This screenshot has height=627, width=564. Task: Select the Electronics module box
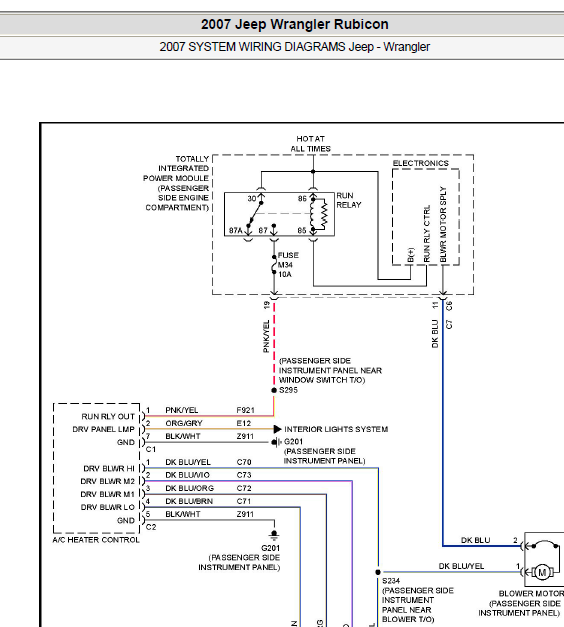pyautogui.click(x=426, y=217)
